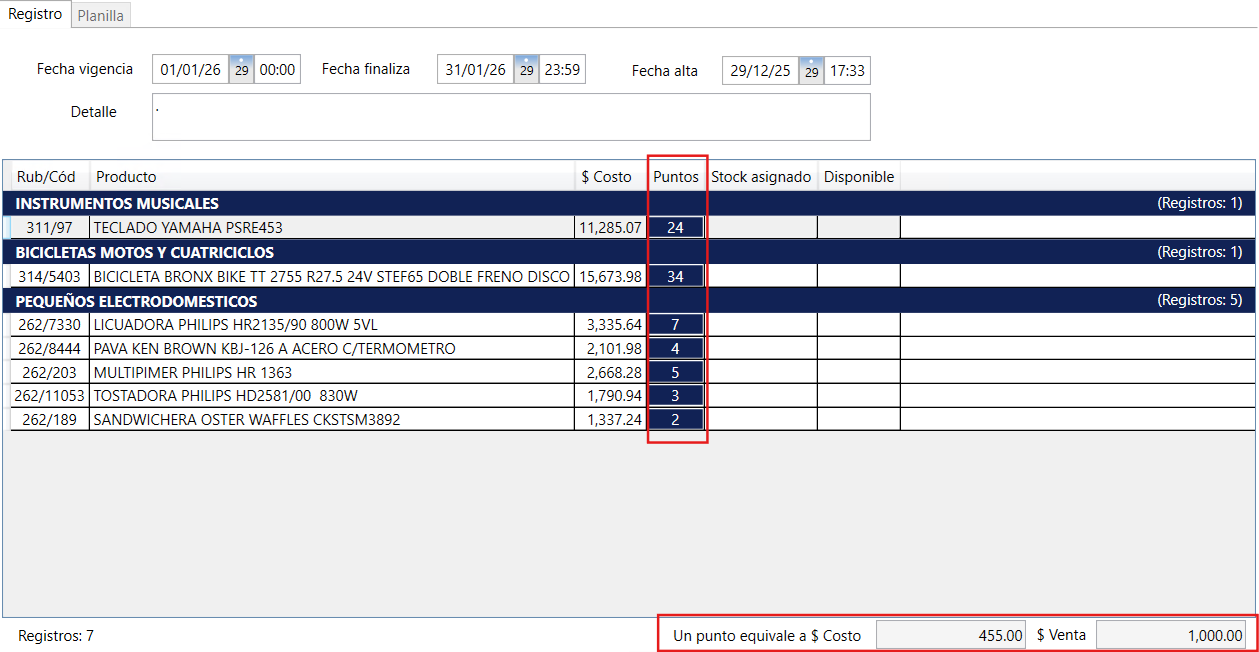Open the Fecha vigencia calendar picker icon
This screenshot has width=1259, height=652.
tap(241, 70)
